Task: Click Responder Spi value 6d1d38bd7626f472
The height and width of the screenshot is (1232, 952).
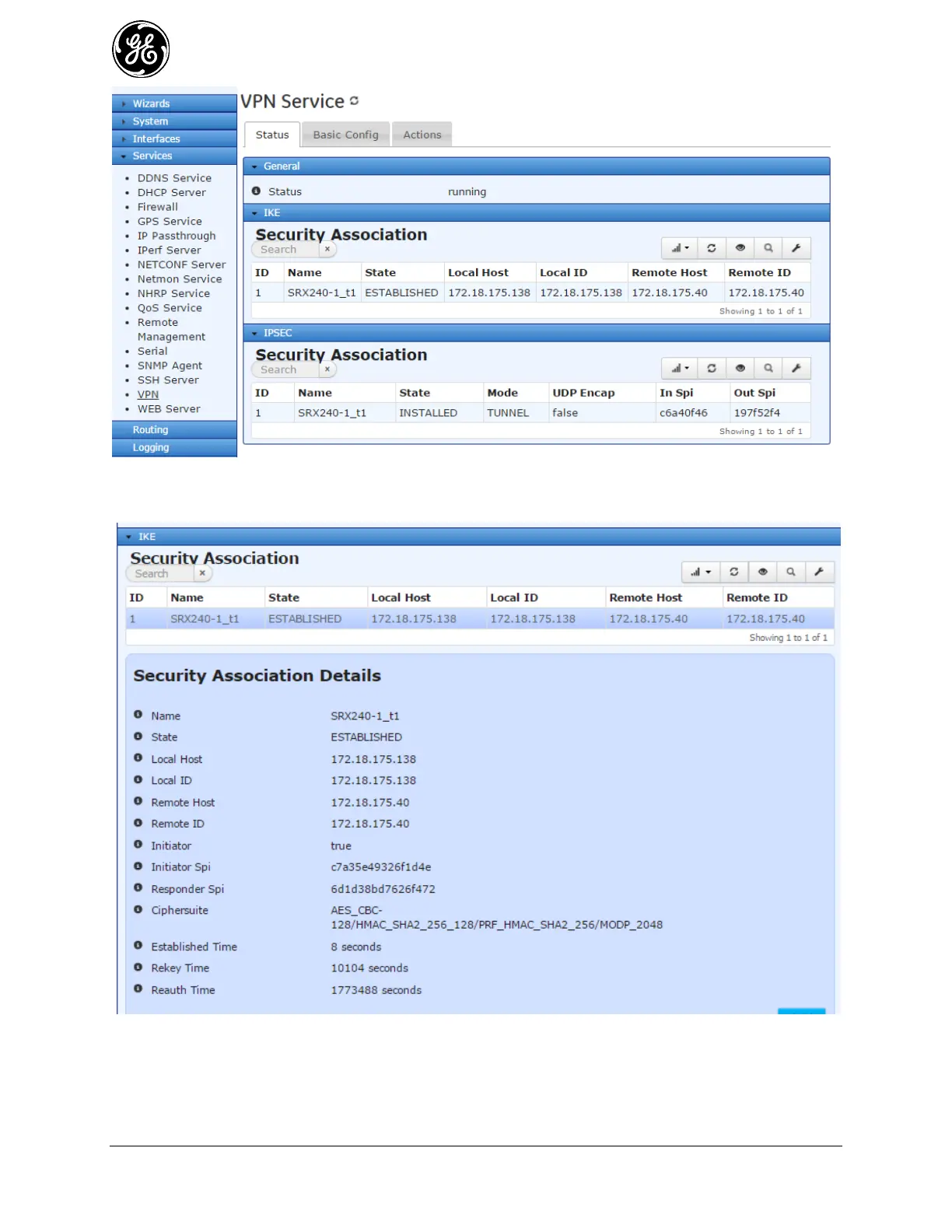Action: pos(383,888)
